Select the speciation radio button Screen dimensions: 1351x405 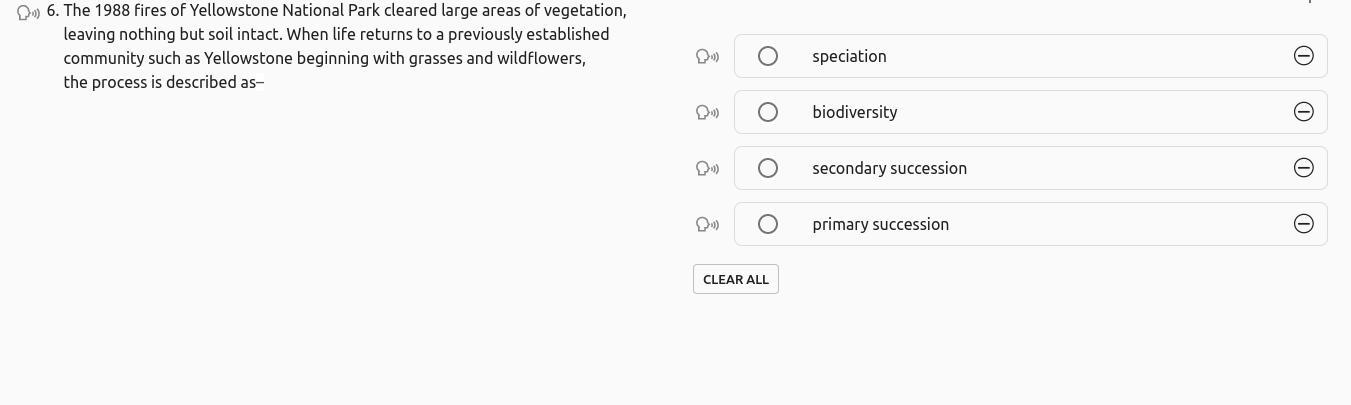tap(768, 56)
